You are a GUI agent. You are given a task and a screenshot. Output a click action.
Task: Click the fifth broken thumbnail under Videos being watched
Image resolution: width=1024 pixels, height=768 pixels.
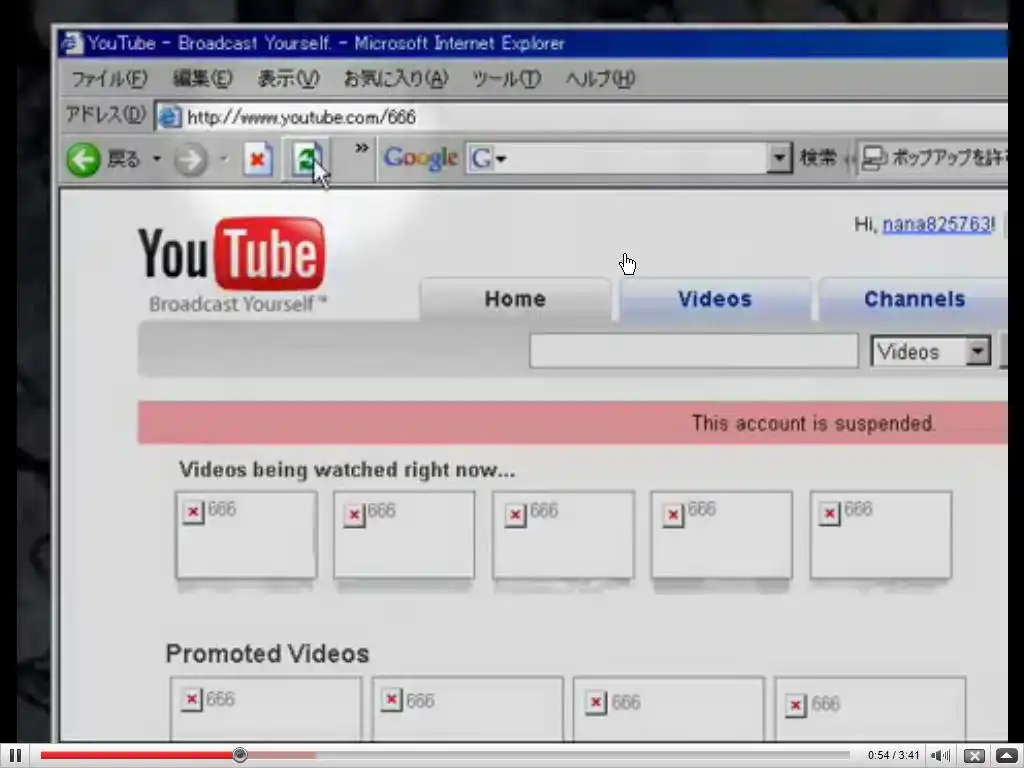880,535
